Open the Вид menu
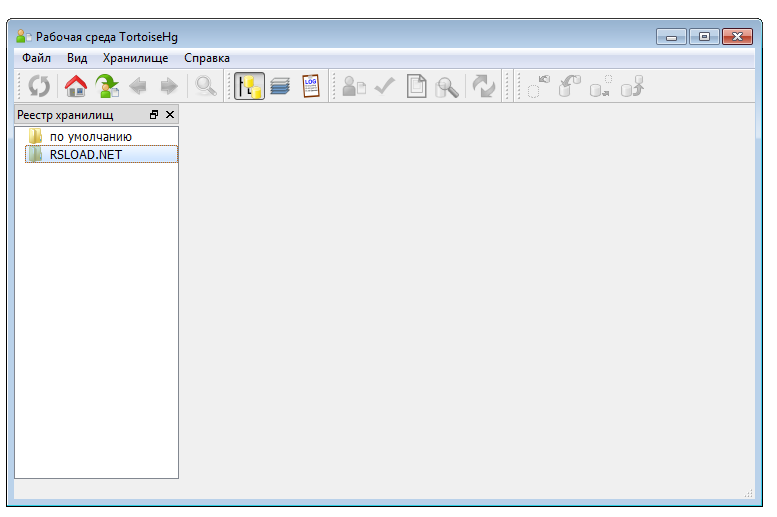The width and height of the screenshot is (777, 517). point(77,58)
